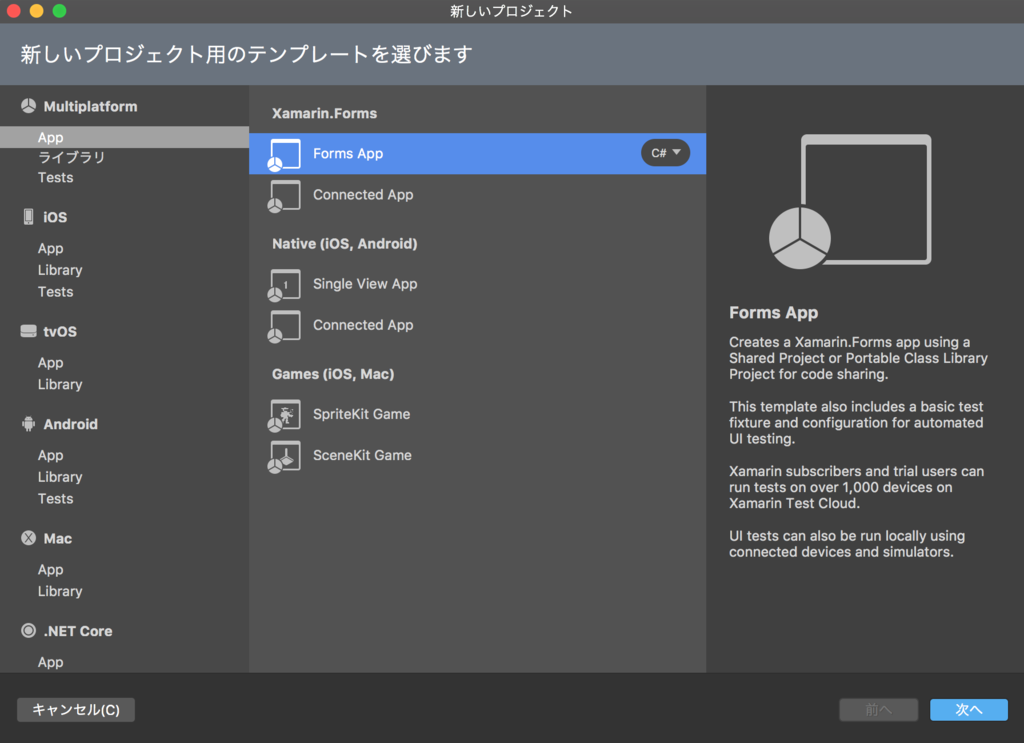This screenshot has height=743, width=1024.
Task: Click the Mac category icon
Action: [x=28, y=538]
